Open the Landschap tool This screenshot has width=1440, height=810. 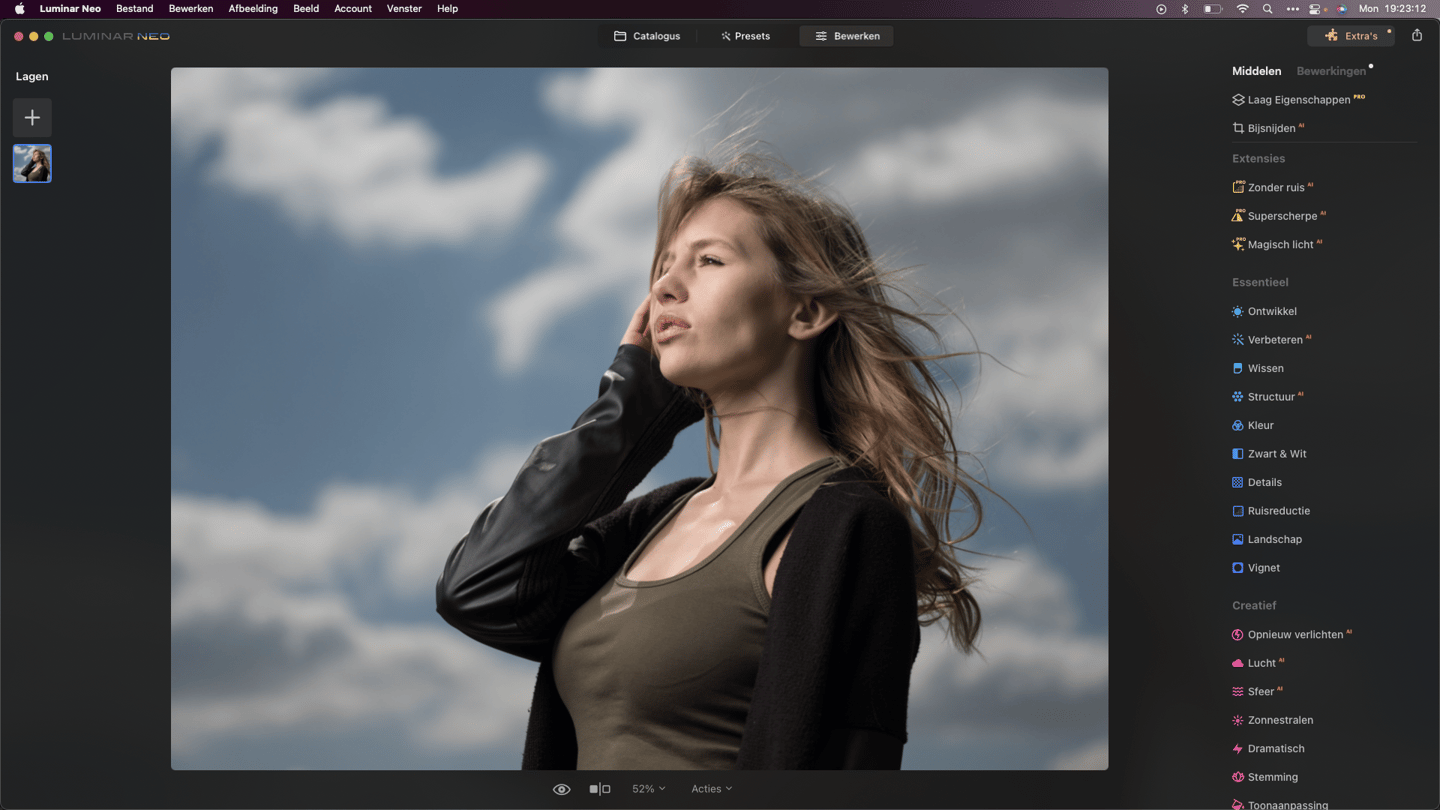click(x=1267, y=539)
